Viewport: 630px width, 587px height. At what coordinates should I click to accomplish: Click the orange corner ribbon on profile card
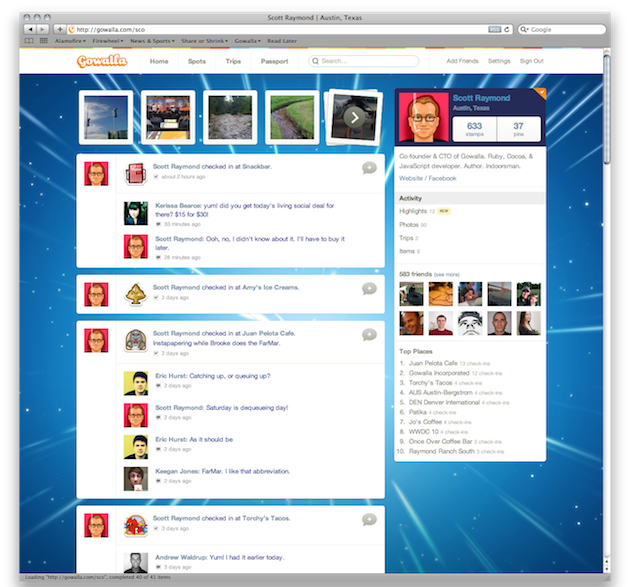pyautogui.click(x=541, y=93)
